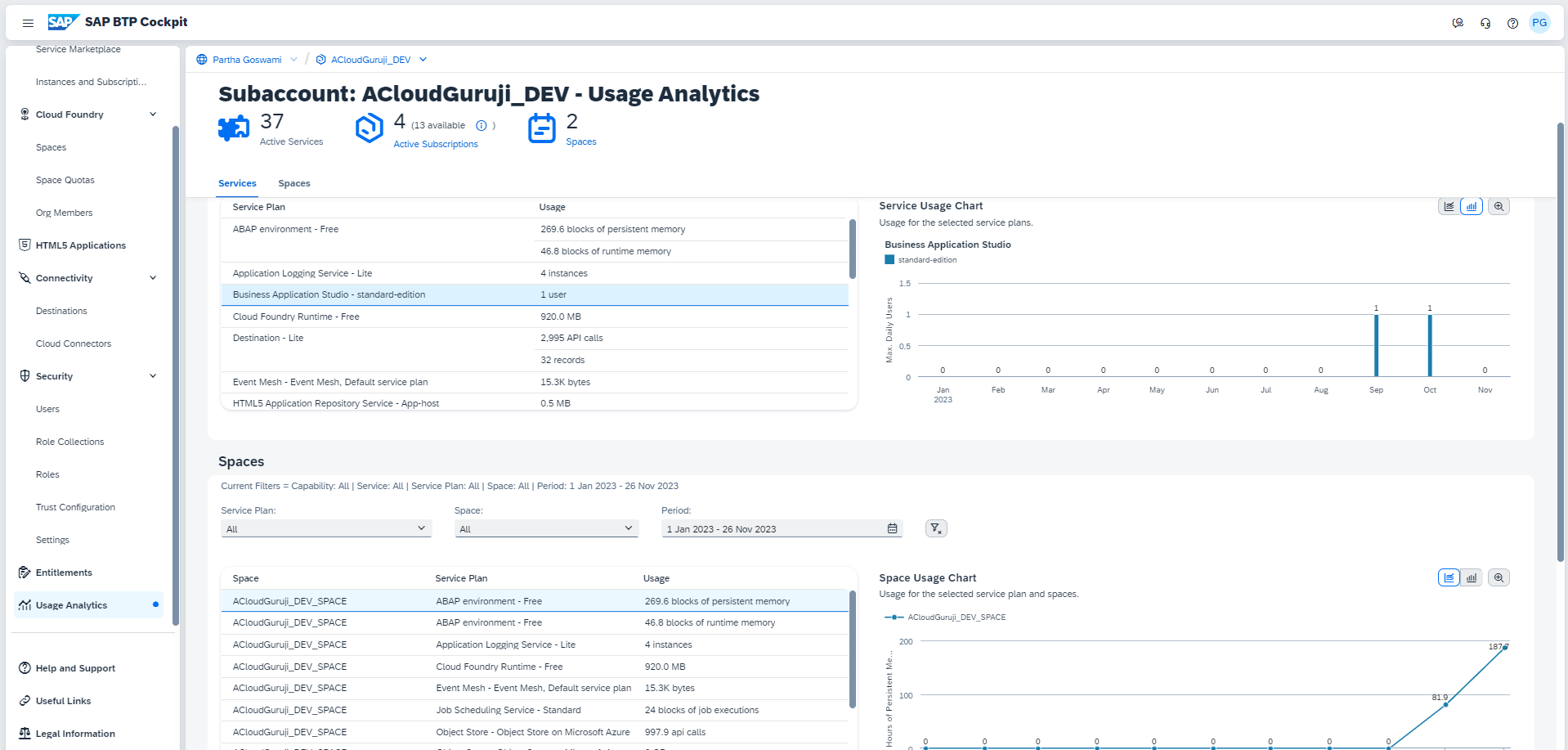Zoom the Space Usage Chart

1499,578
